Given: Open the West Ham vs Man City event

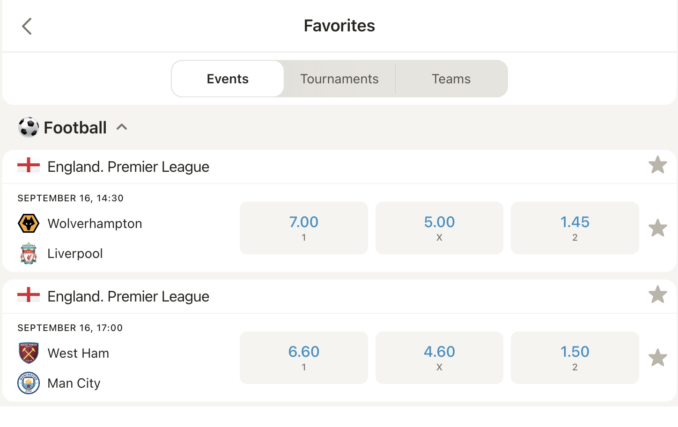Looking at the screenshot, I should (120, 367).
